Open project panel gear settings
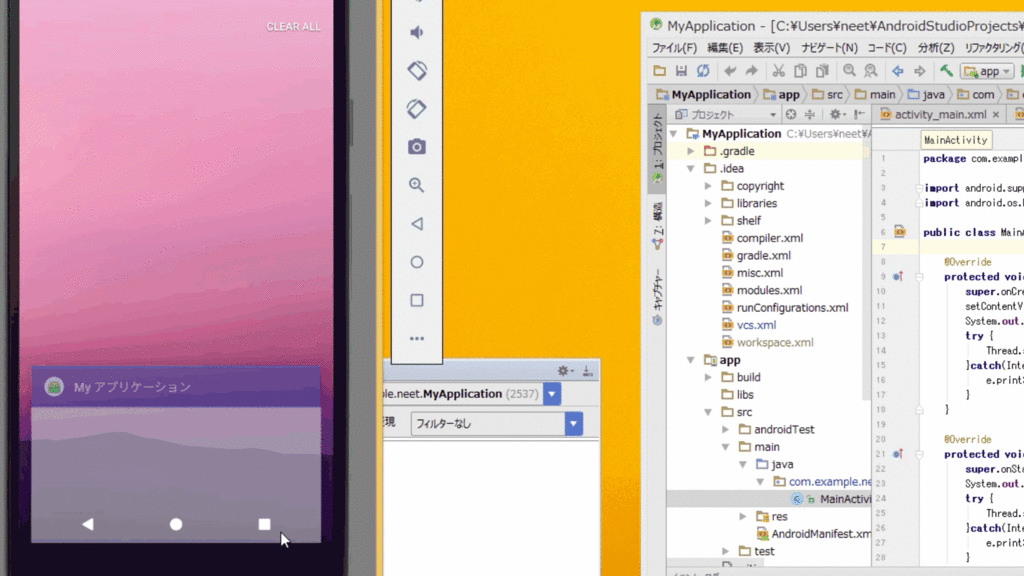 (x=836, y=115)
